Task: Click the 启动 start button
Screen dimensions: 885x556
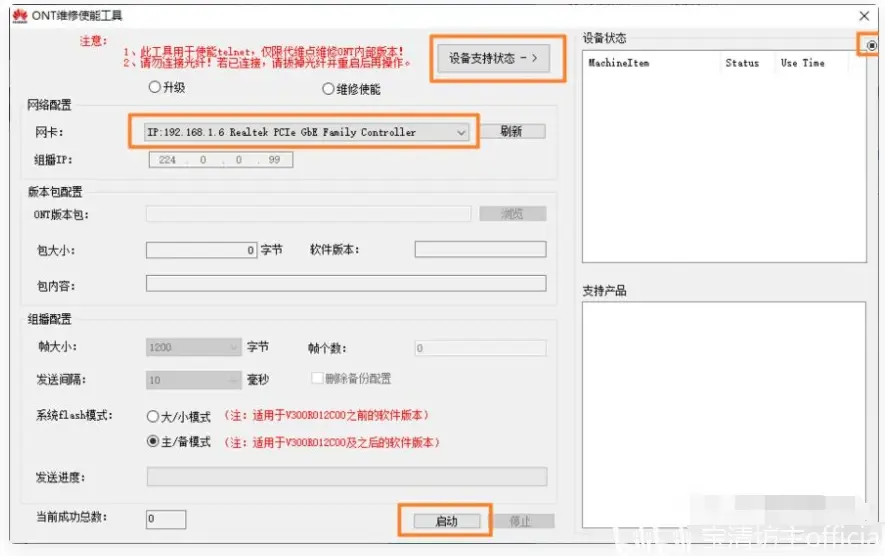Action: click(x=446, y=521)
